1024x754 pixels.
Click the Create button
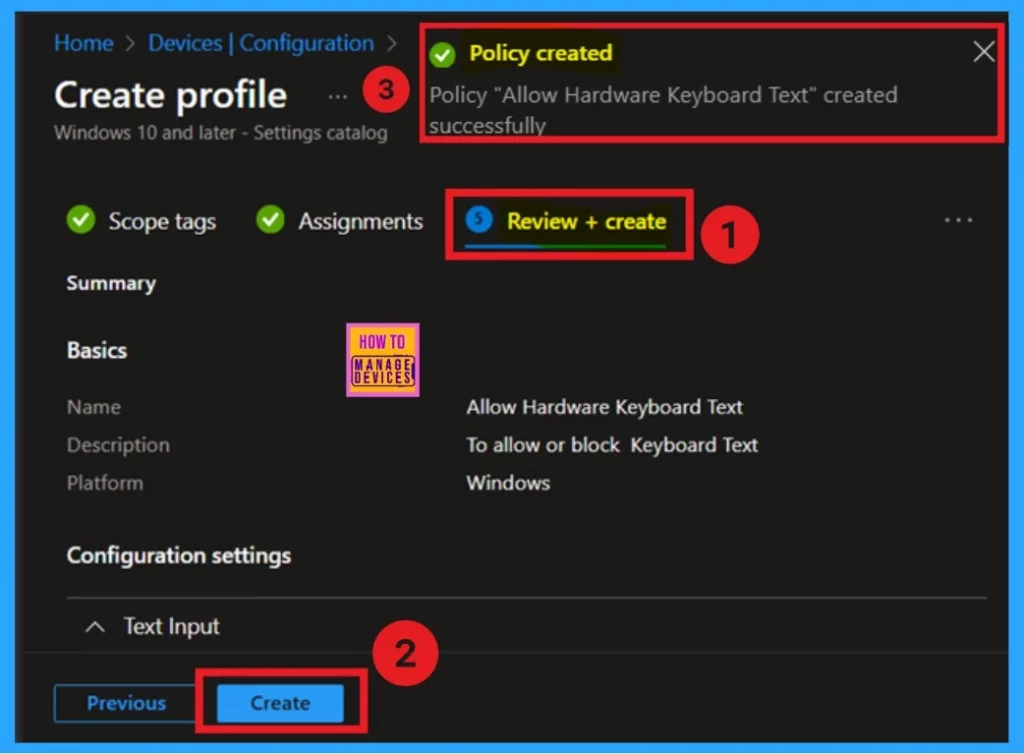click(280, 703)
